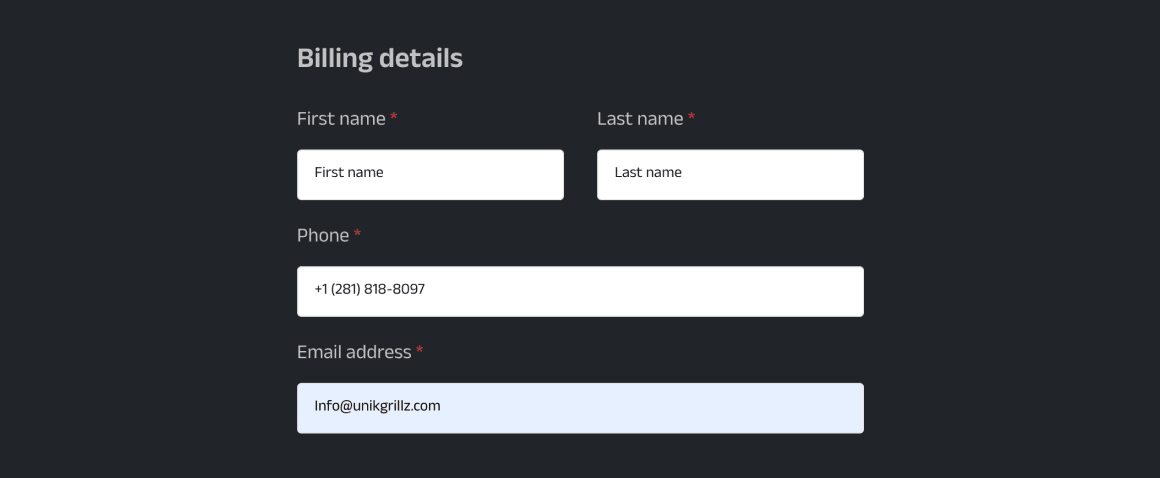Image resolution: width=1160 pixels, height=478 pixels.
Task: Focus the Last name input field
Action: tap(730, 175)
